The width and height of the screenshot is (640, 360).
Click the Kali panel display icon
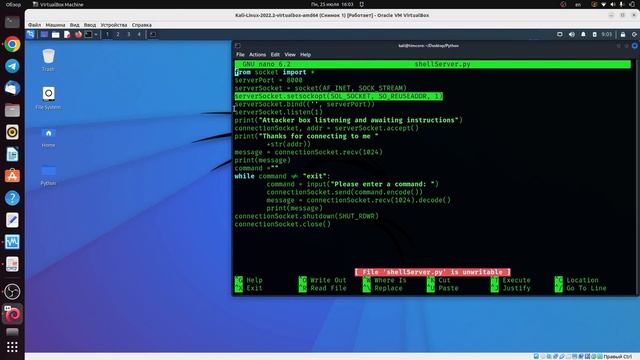click(560, 35)
